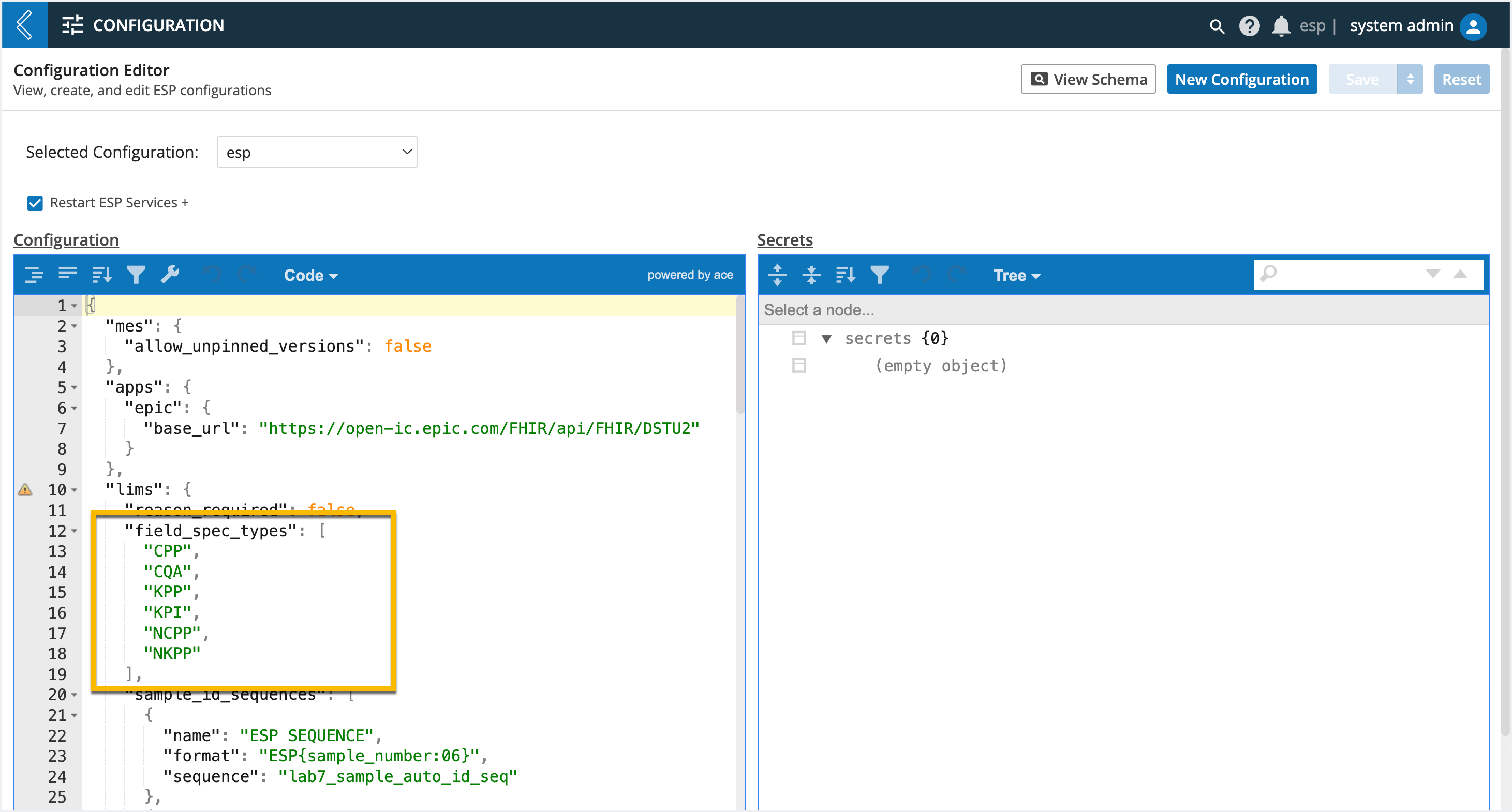The width and height of the screenshot is (1512, 812).
Task: Click the esp tenant label in header
Action: 1312,26
